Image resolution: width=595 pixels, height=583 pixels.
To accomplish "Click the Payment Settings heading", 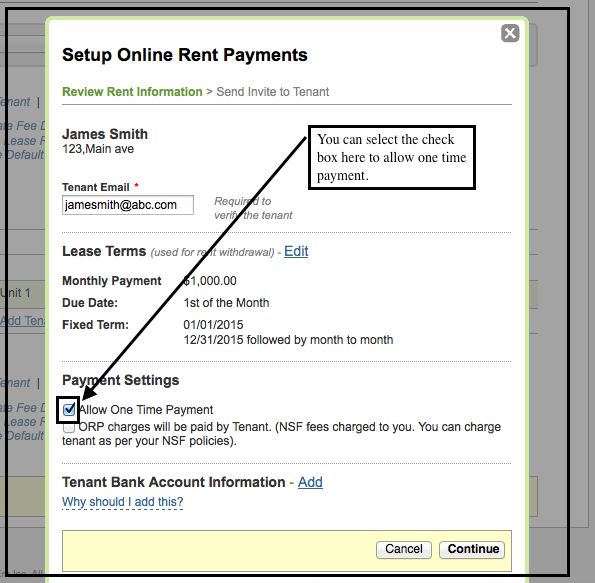I will (x=121, y=380).
